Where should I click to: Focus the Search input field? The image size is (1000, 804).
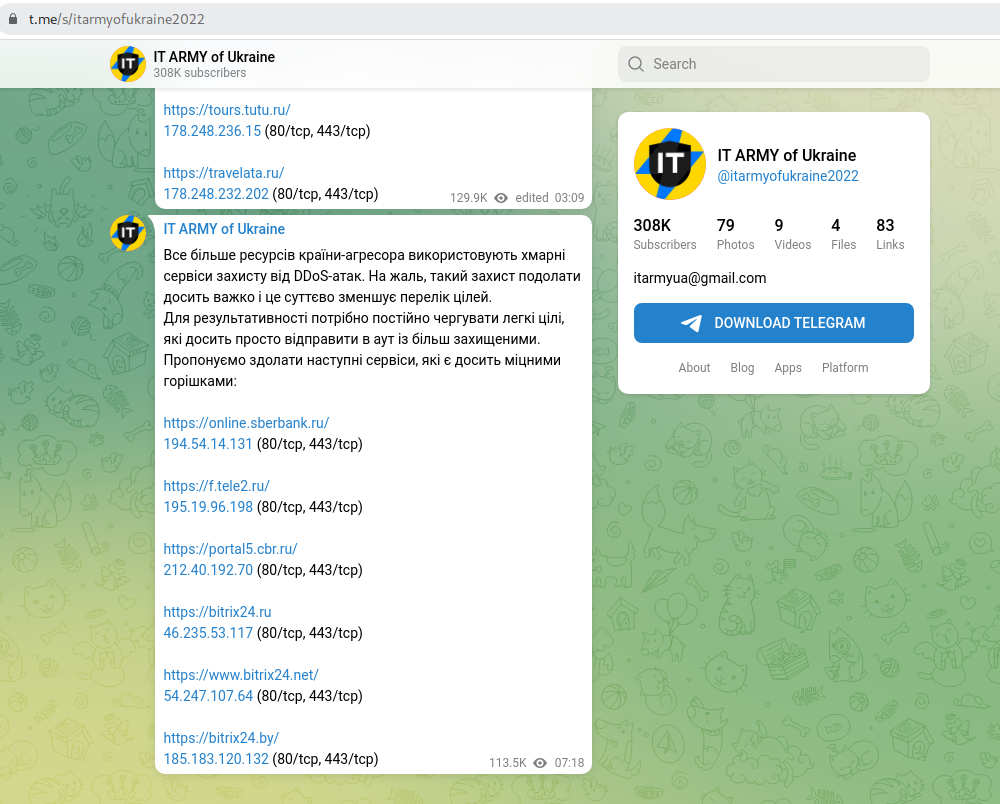click(785, 64)
